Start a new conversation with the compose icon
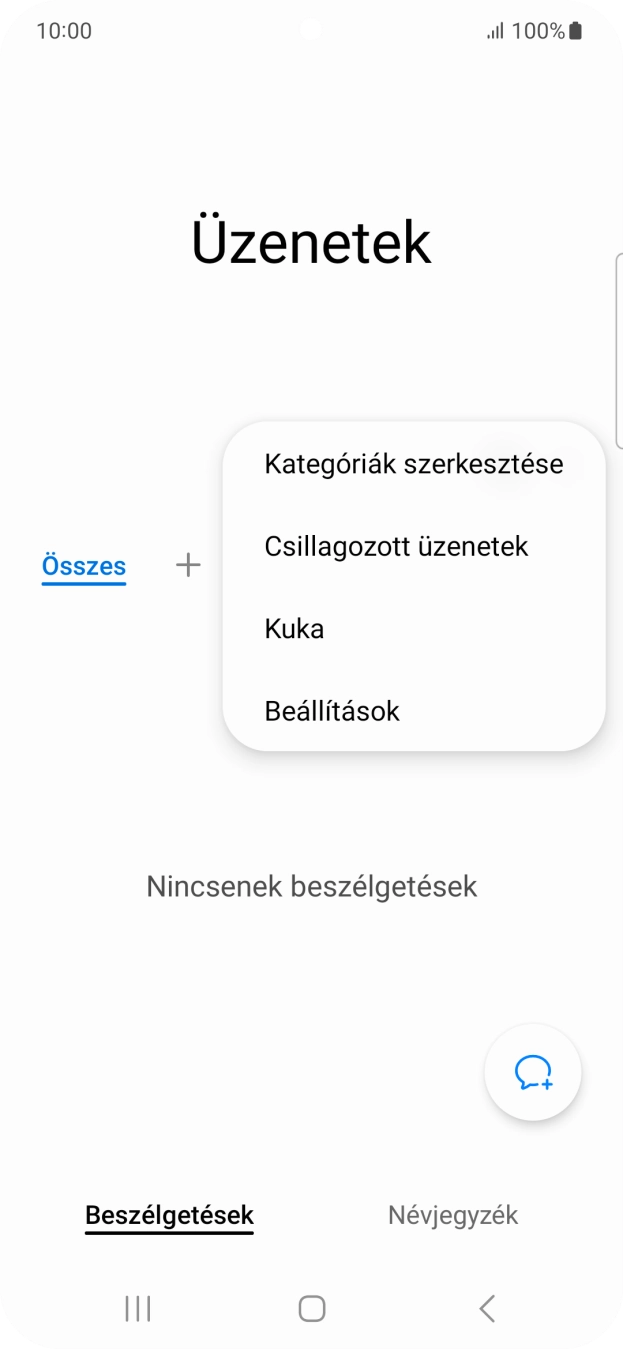623x1349 pixels. click(x=533, y=1072)
